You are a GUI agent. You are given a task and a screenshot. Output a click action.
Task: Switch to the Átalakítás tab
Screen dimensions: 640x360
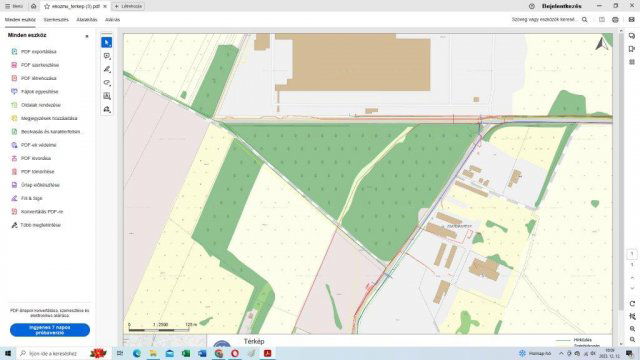click(x=87, y=20)
